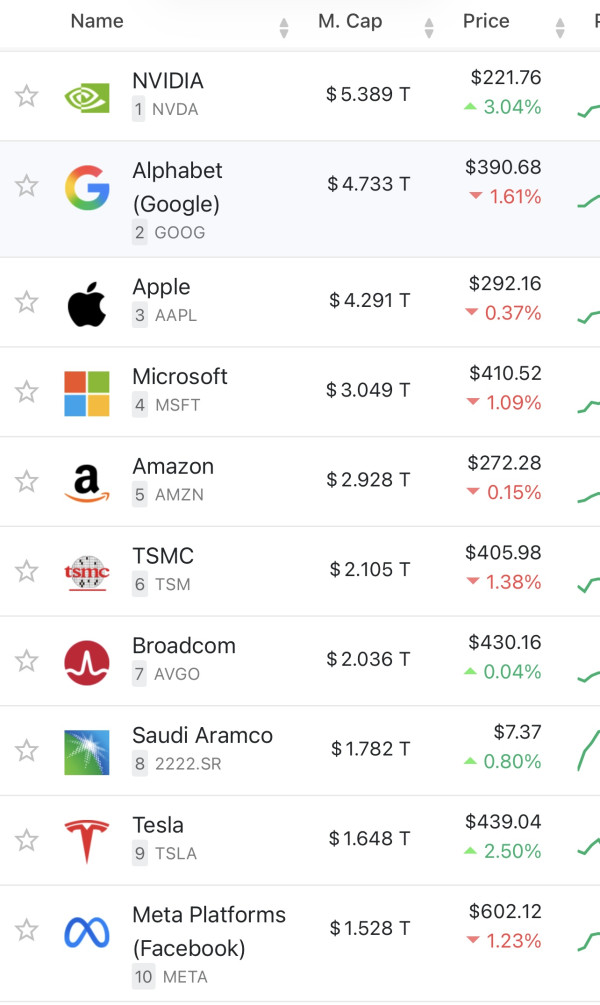
Task: Add Saudi Aramco to favorites star
Action: pyautogui.click(x=26, y=750)
